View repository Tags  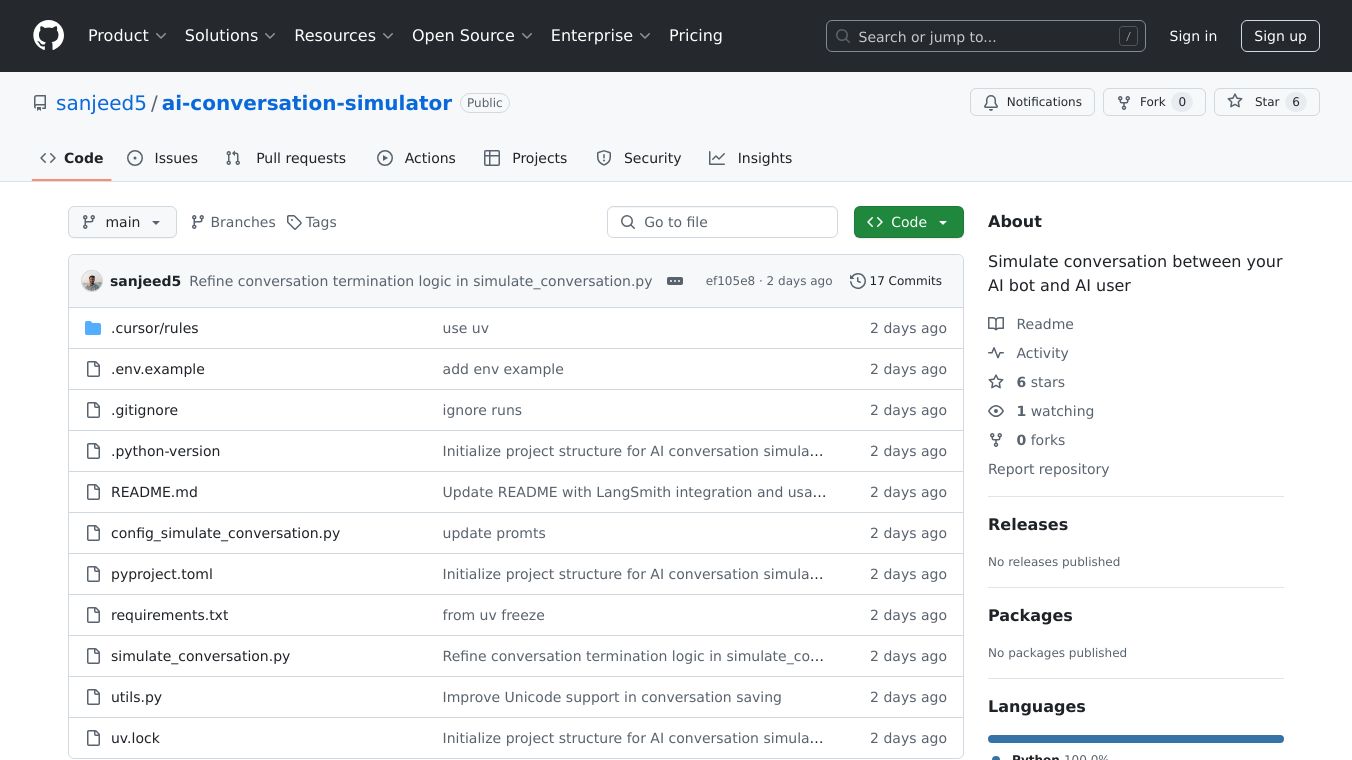[x=312, y=222]
